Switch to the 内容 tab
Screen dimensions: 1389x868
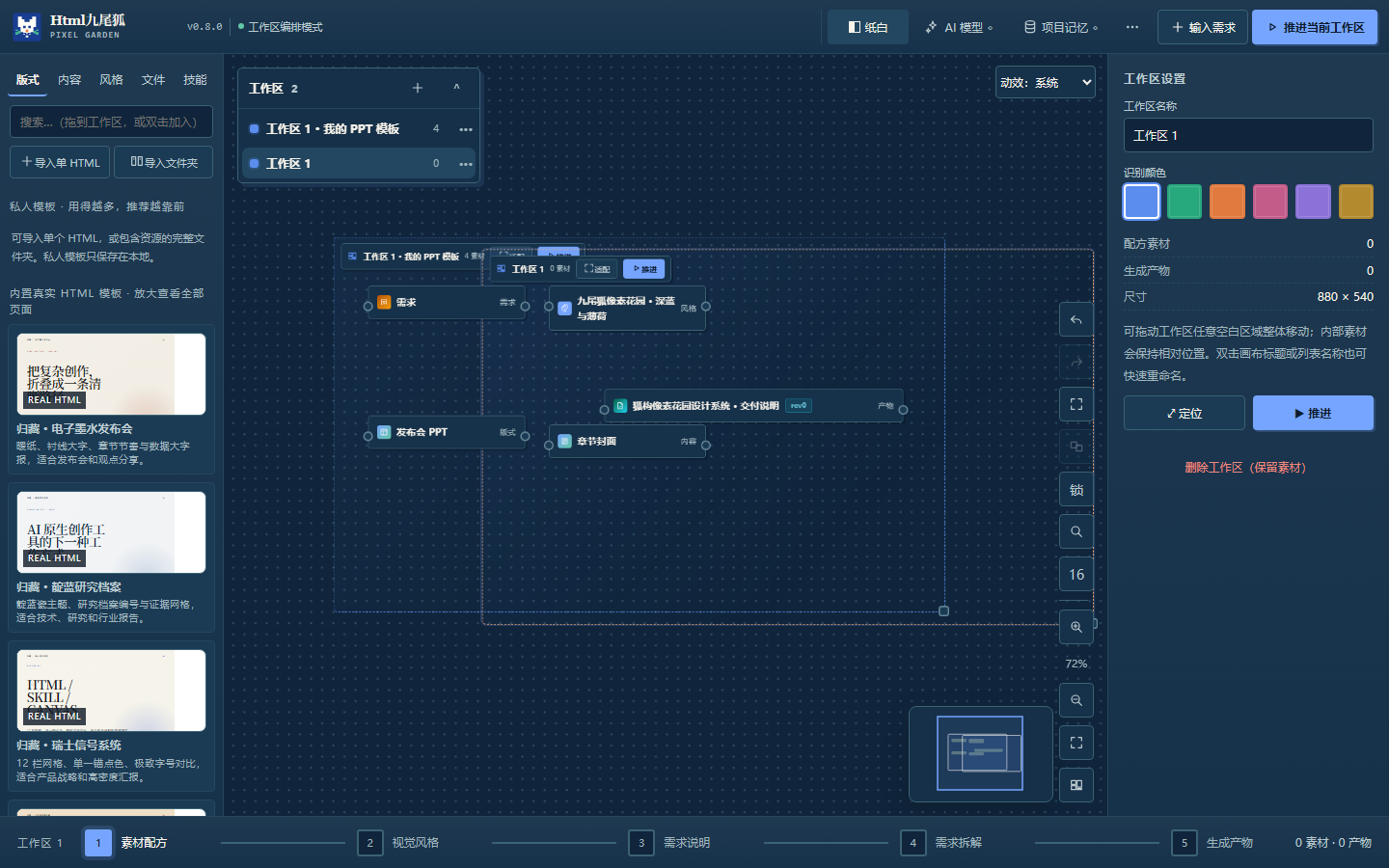(x=69, y=80)
